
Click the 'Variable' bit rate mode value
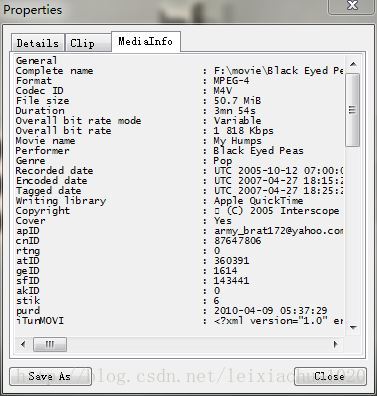point(237,121)
